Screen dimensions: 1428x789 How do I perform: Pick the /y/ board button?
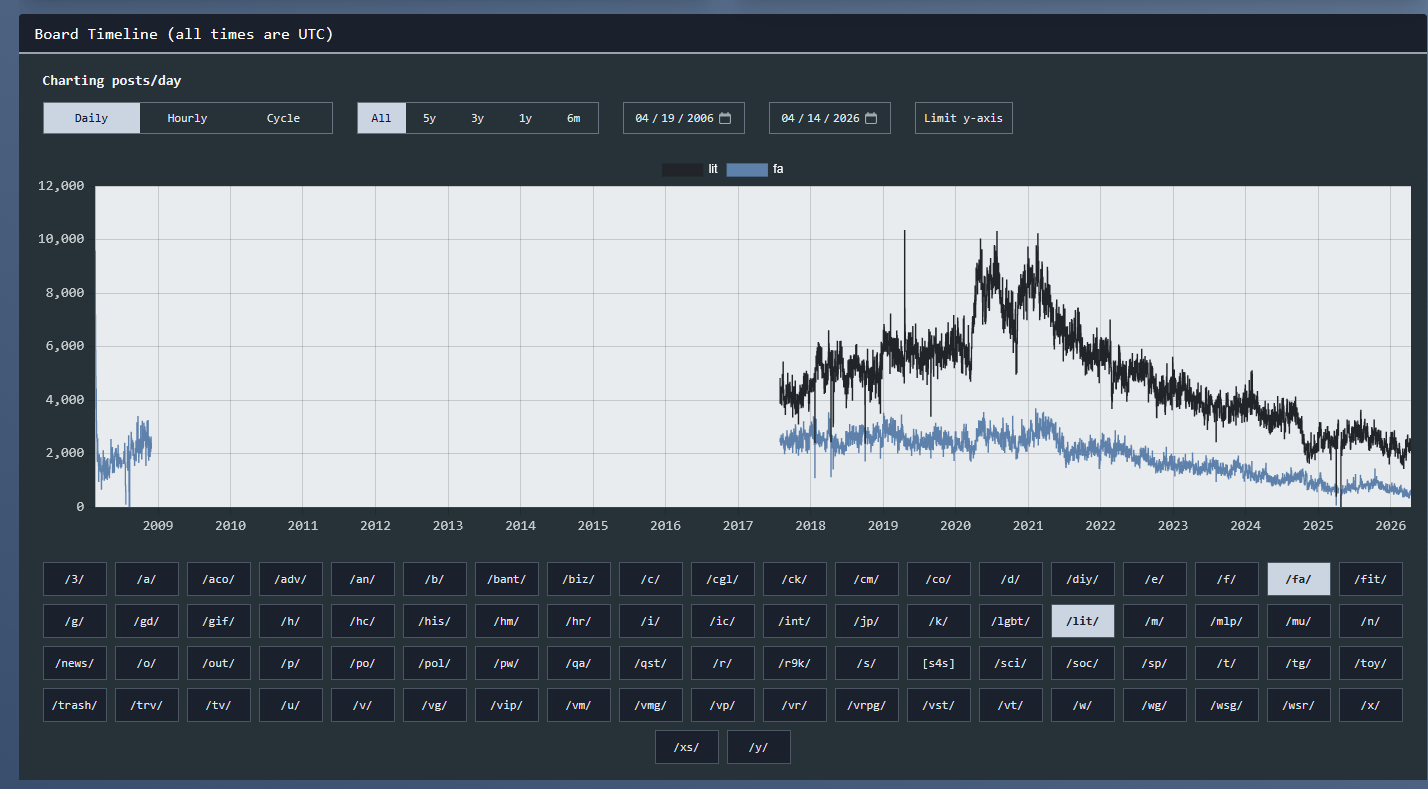pyautogui.click(x=759, y=747)
